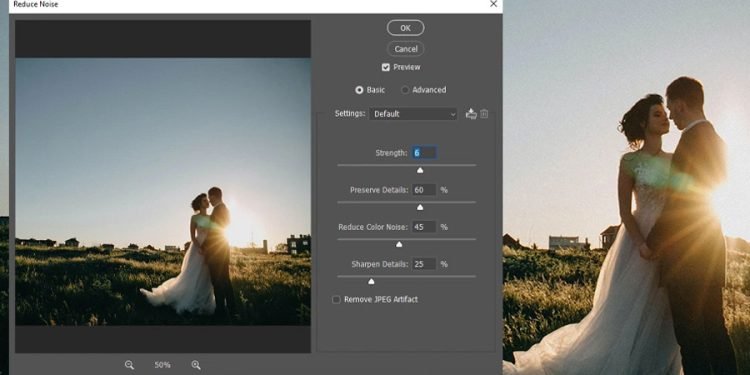The height and width of the screenshot is (375, 750).
Task: Save a copy of current settings icon
Action: (x=471, y=114)
